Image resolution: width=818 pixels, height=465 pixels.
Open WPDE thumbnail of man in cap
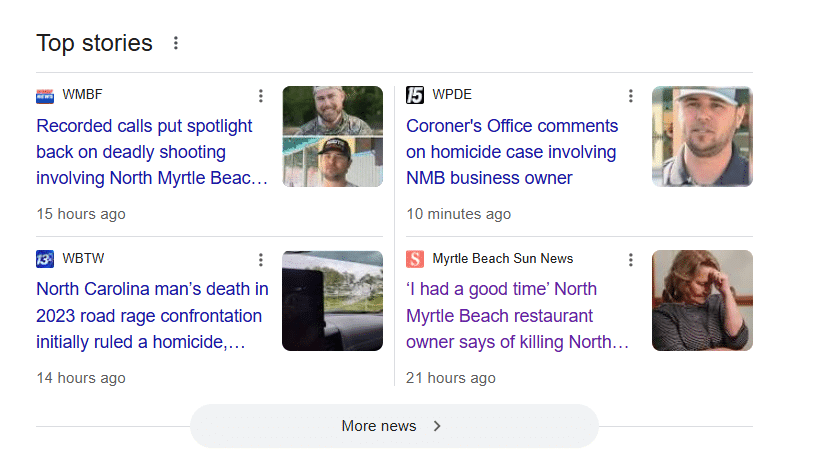click(x=702, y=136)
